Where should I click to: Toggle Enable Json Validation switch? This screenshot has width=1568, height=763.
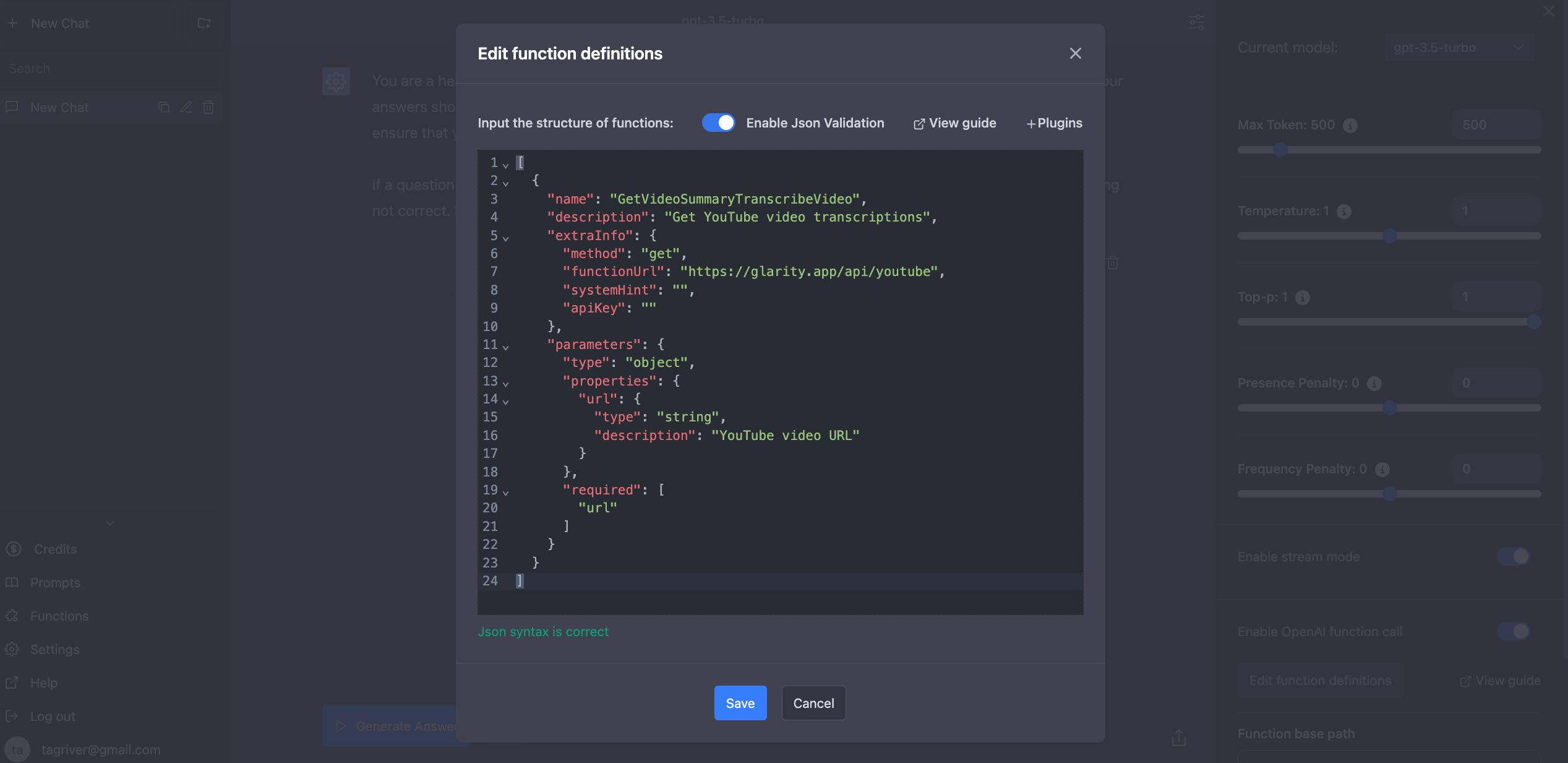pyautogui.click(x=718, y=123)
